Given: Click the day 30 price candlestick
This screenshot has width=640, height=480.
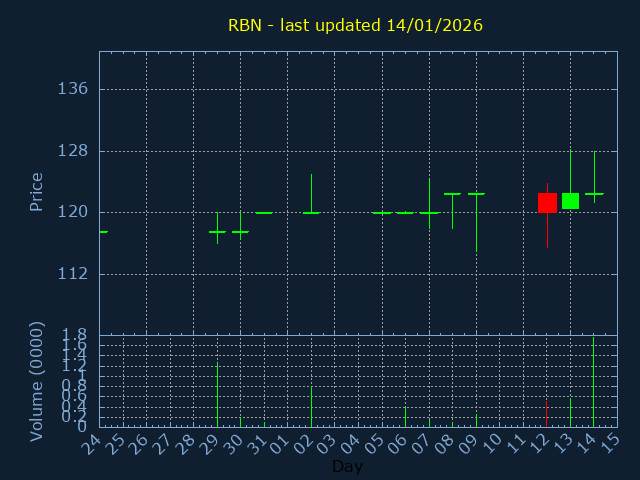Looking at the screenshot, I should tap(240, 231).
